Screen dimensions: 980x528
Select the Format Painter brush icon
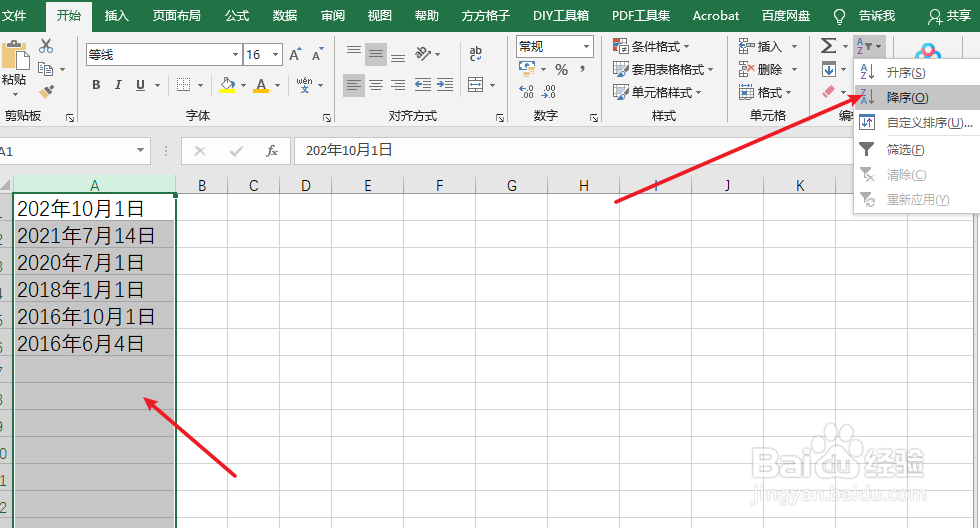(46, 92)
